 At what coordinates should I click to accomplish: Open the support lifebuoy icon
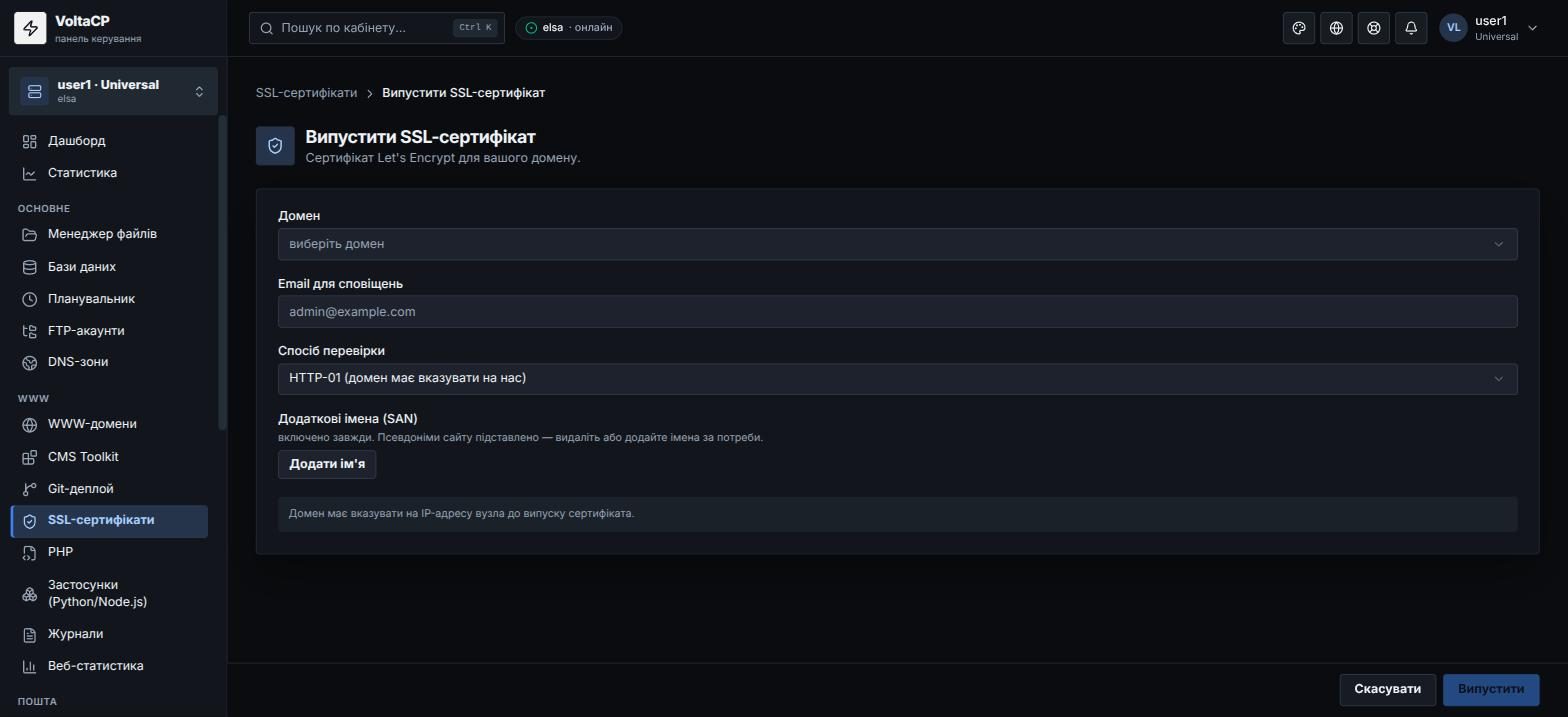[x=1374, y=28]
